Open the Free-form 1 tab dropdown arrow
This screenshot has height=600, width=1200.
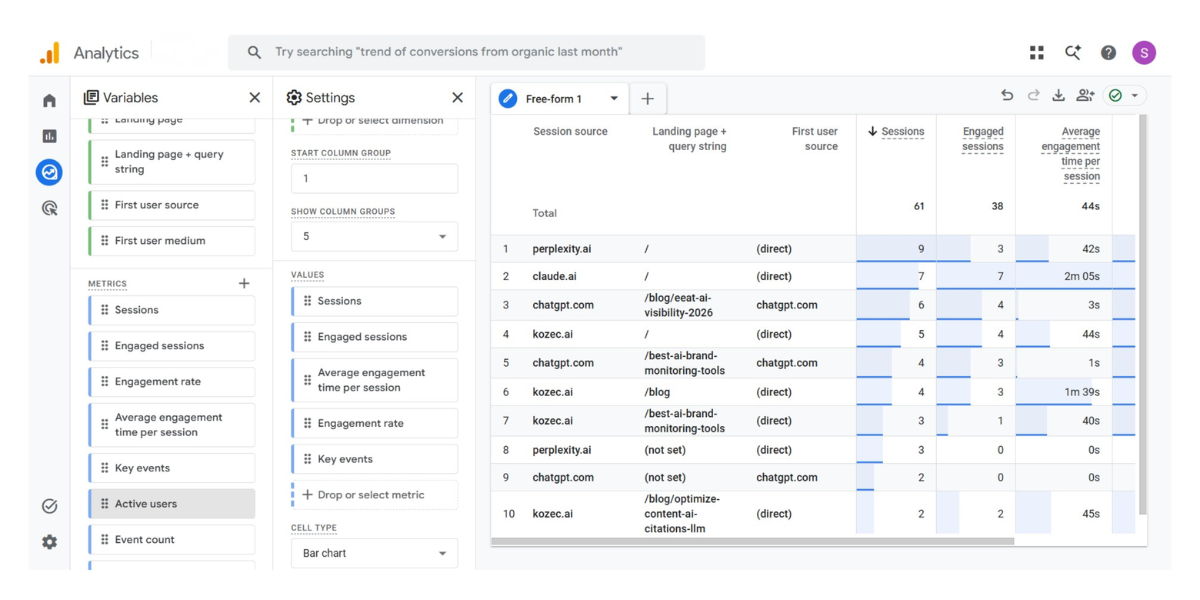click(x=614, y=99)
